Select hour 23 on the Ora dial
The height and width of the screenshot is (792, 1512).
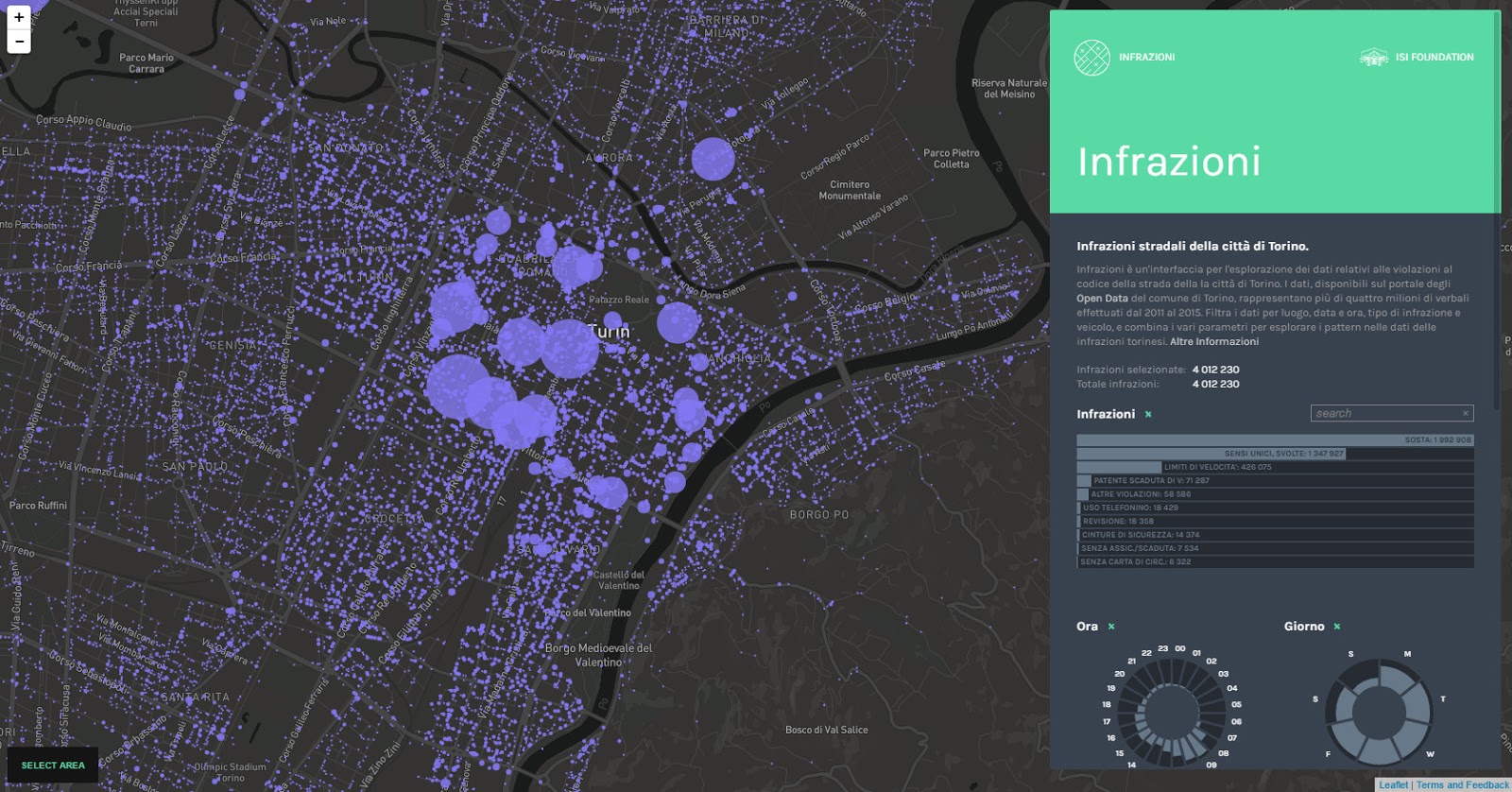[1163, 648]
